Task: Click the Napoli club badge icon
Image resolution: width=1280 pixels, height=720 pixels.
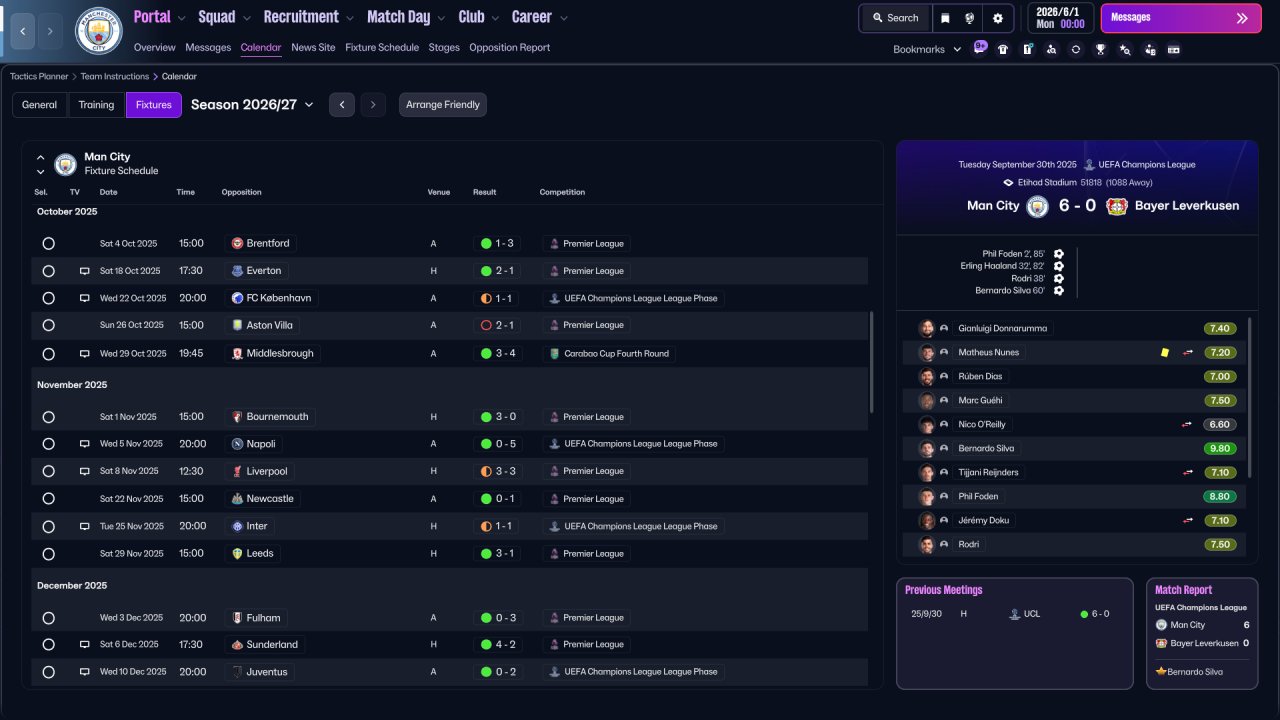Action: point(238,444)
